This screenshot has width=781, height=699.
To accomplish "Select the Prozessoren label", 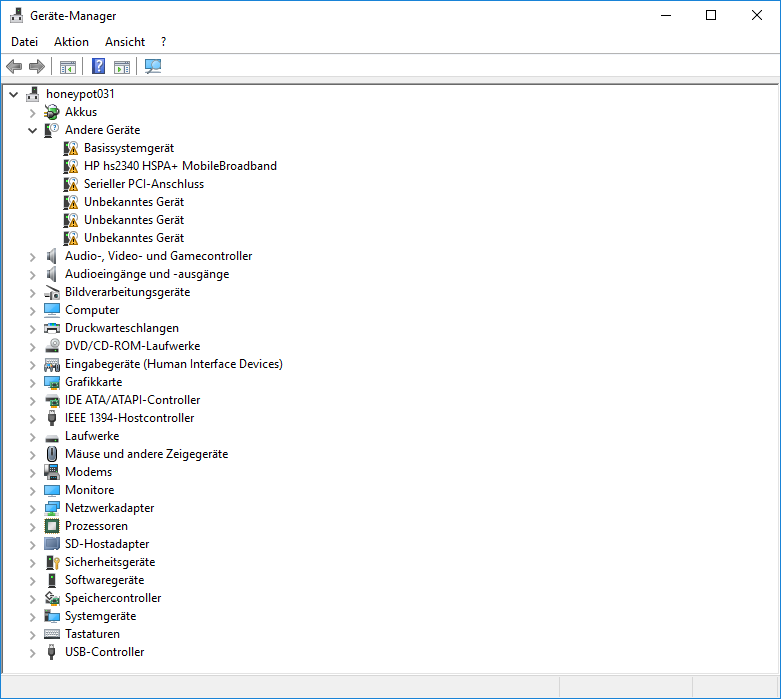I will [97, 526].
